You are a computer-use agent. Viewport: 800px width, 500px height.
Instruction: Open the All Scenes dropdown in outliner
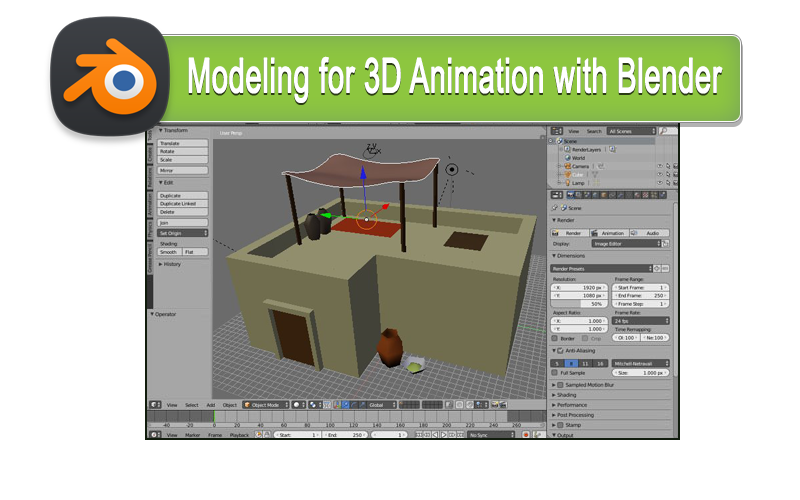coord(631,131)
